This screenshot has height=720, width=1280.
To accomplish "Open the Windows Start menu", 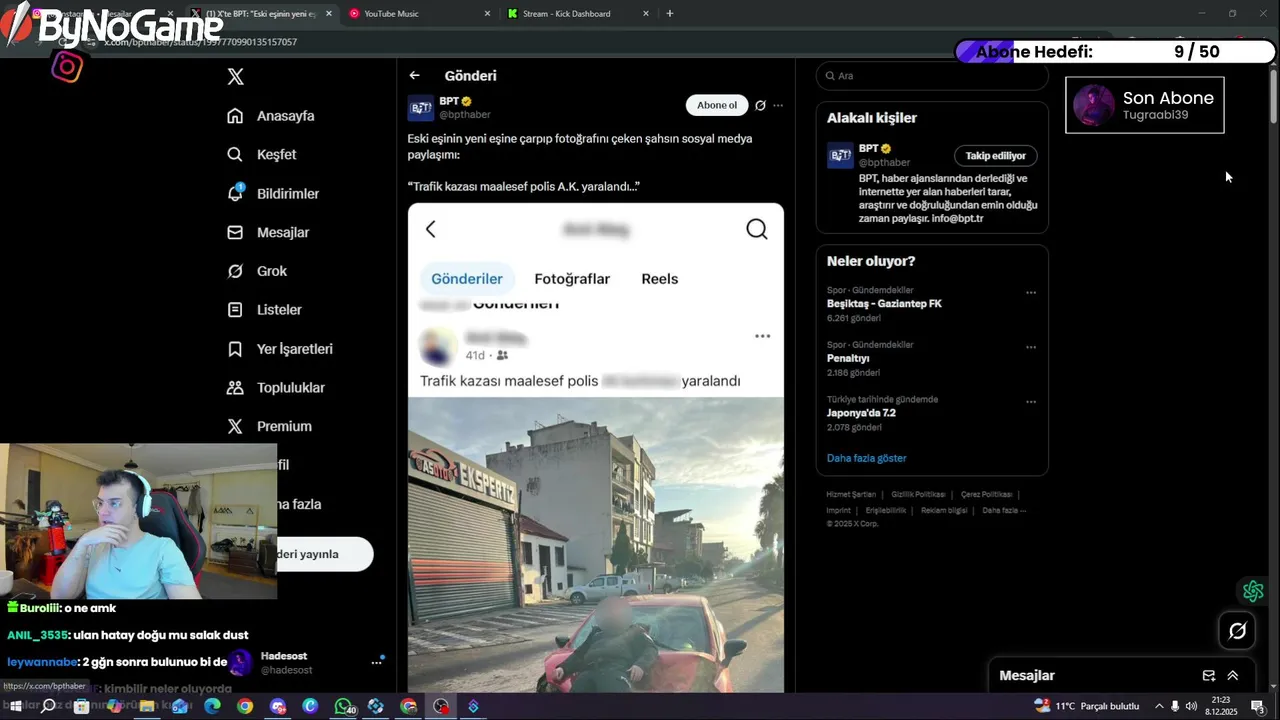I will click(16, 706).
